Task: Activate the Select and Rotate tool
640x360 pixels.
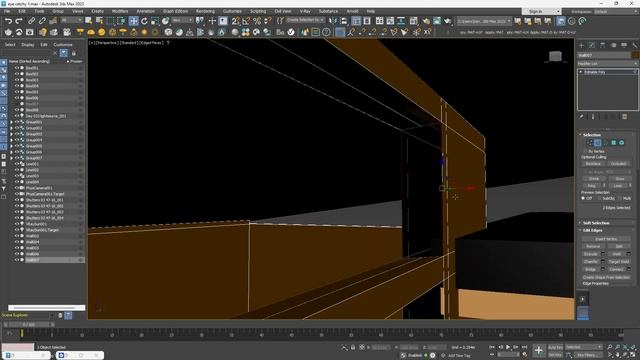Action: tap(144, 21)
